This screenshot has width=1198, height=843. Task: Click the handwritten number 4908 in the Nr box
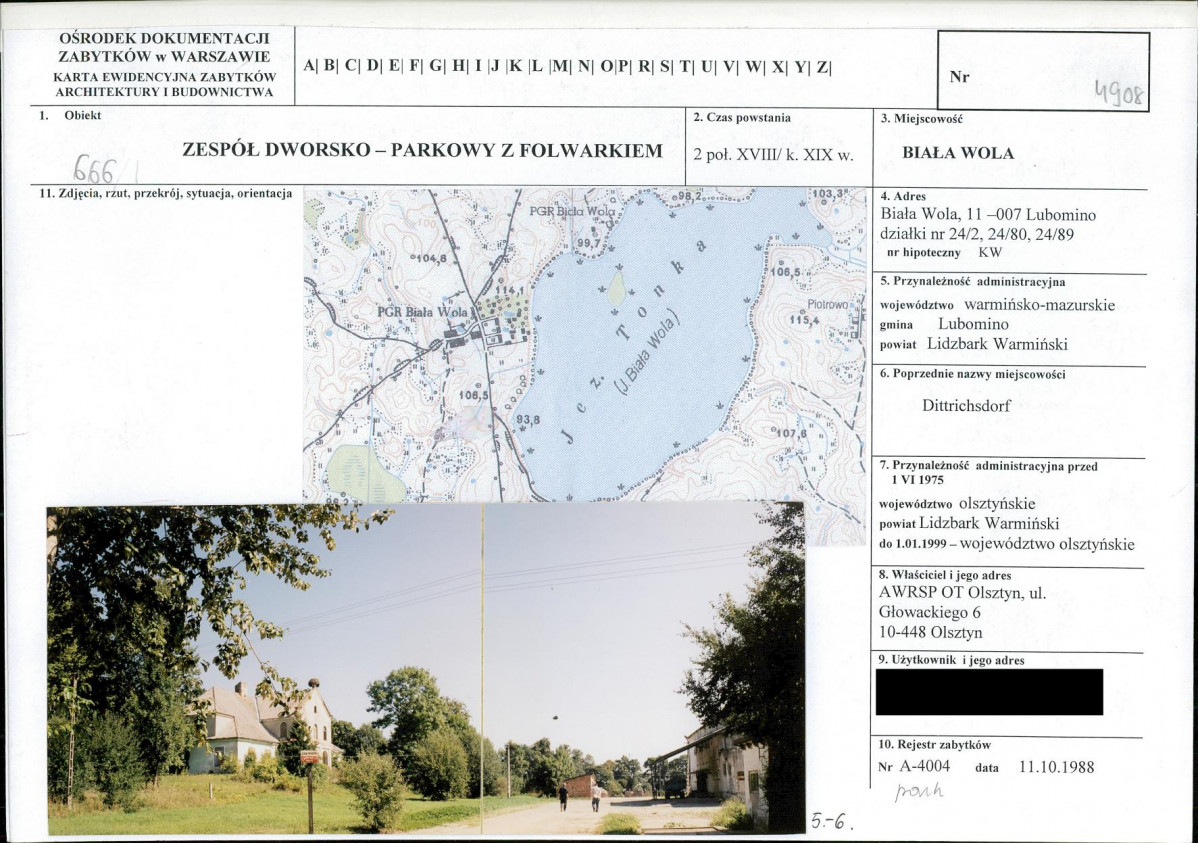click(1121, 94)
